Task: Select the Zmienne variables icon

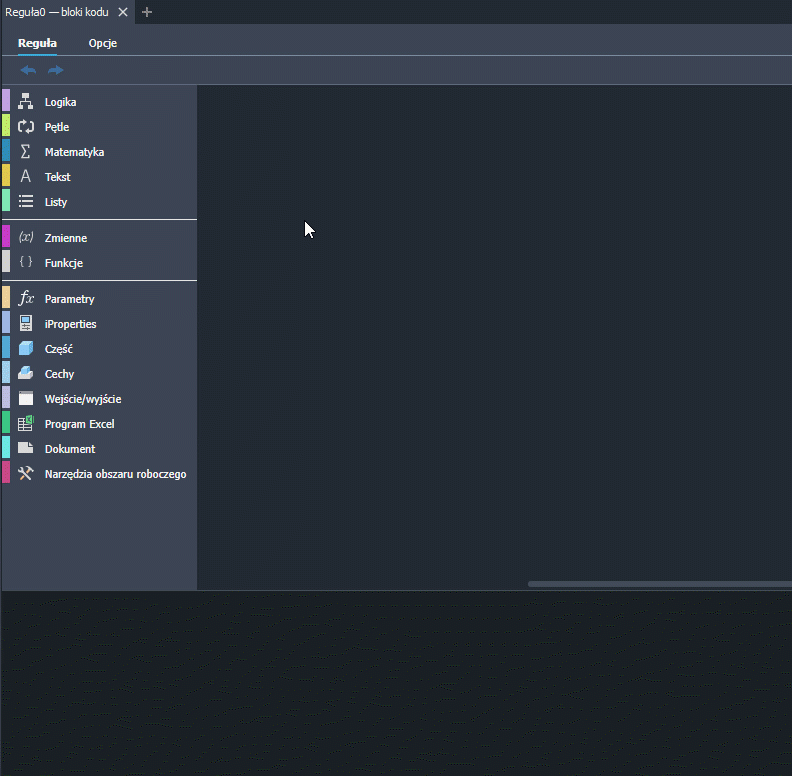Action: pos(26,238)
